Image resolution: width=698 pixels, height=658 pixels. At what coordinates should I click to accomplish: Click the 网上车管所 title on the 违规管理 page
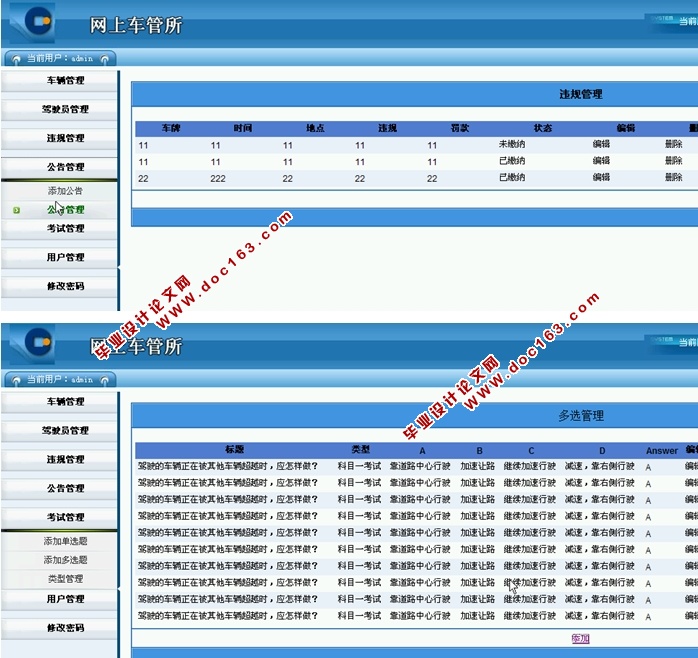136,25
